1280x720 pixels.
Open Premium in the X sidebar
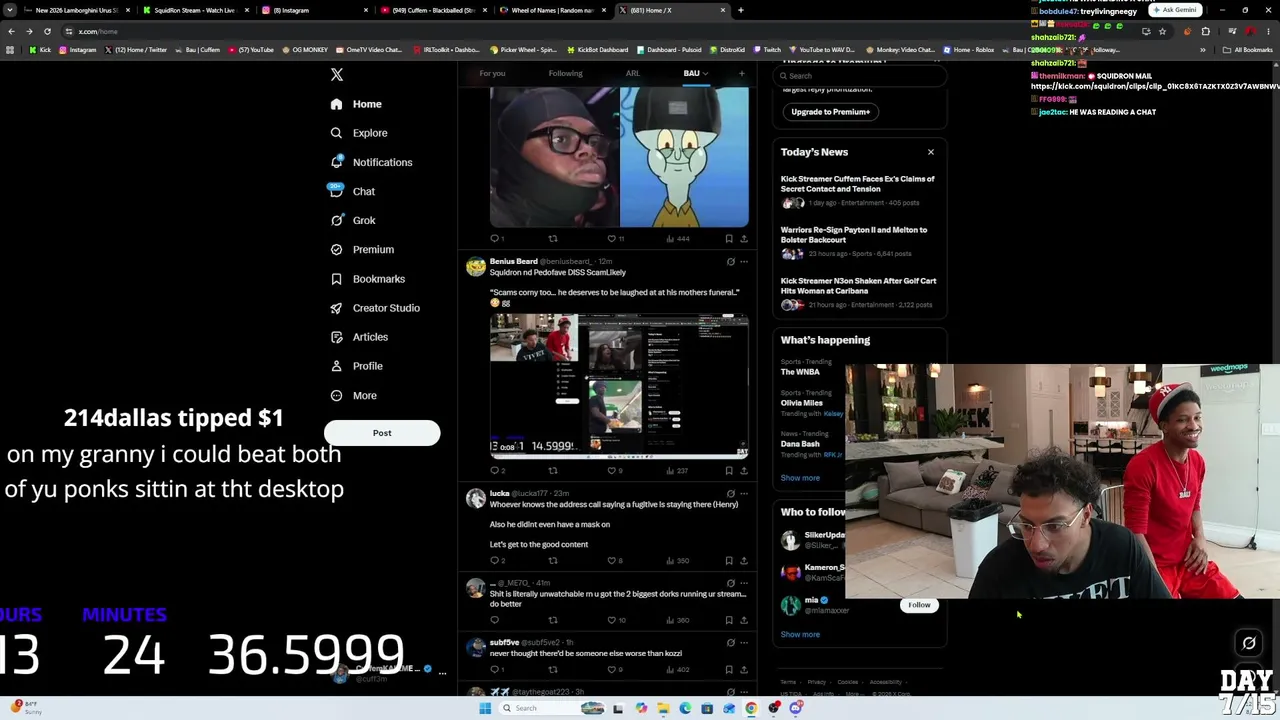[x=361, y=249]
